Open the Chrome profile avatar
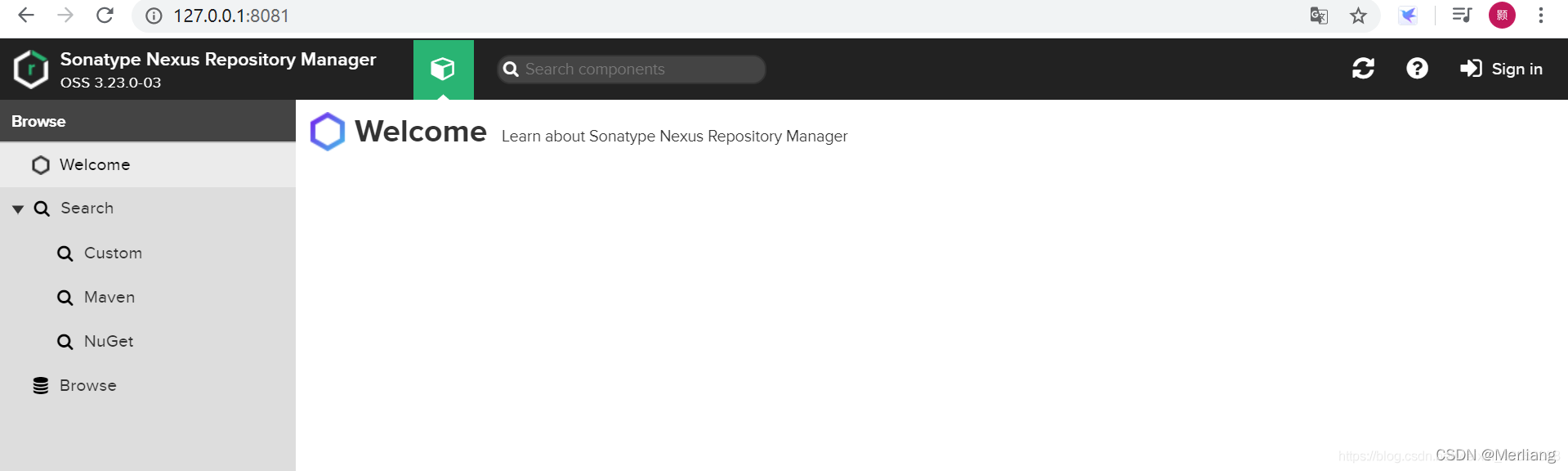This screenshot has width=1568, height=471. click(x=1502, y=16)
